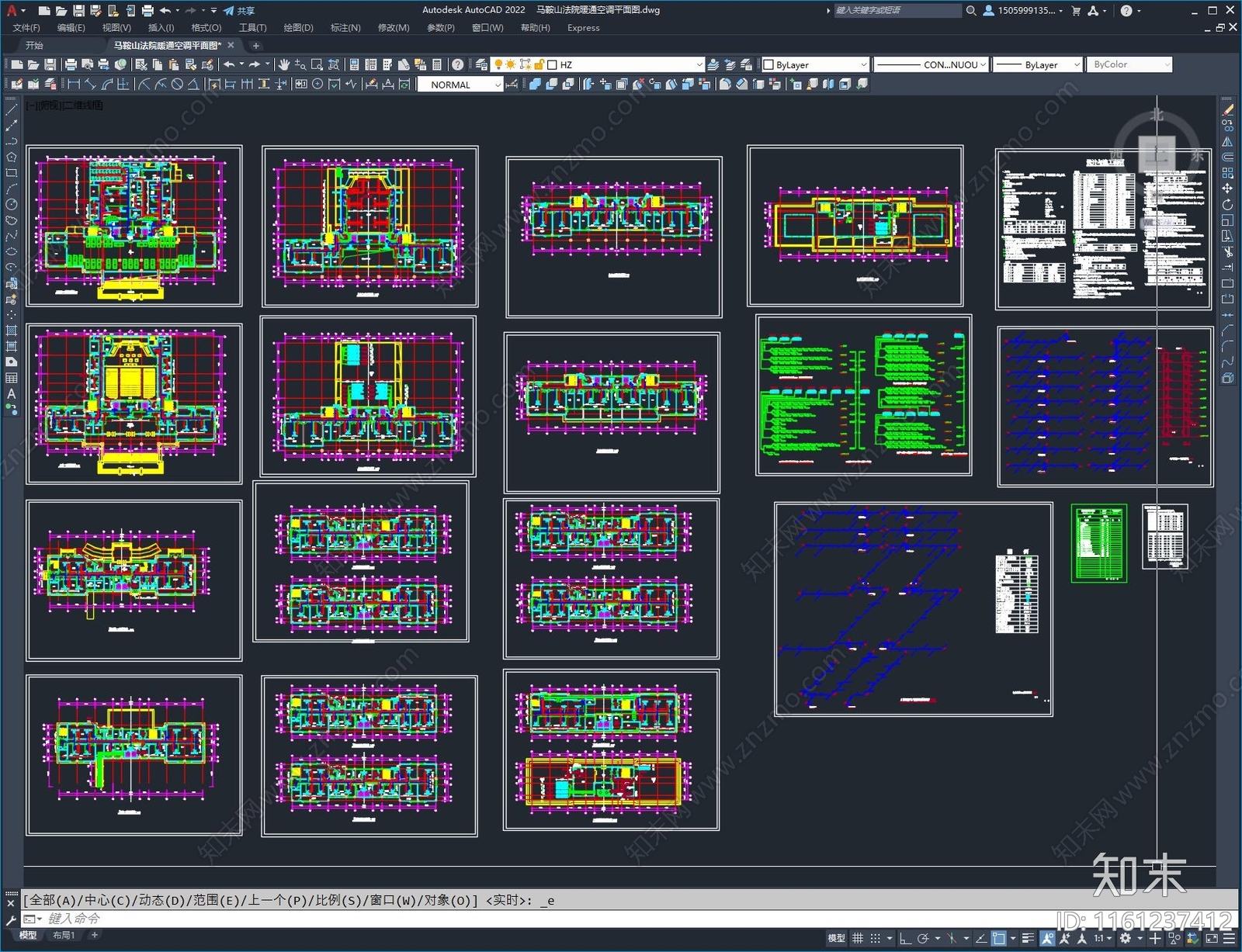This screenshot has height=952, width=1242.
Task: Expand the CONTINUOUS linetype dropdown
Action: (983, 65)
